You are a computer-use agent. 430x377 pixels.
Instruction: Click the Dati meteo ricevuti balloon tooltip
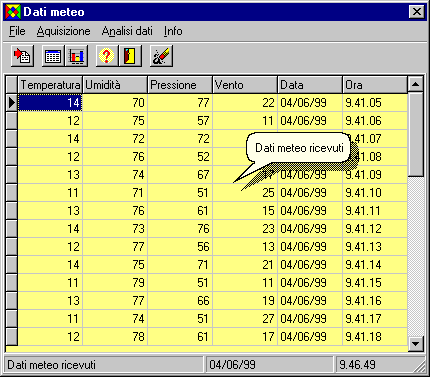(299, 148)
